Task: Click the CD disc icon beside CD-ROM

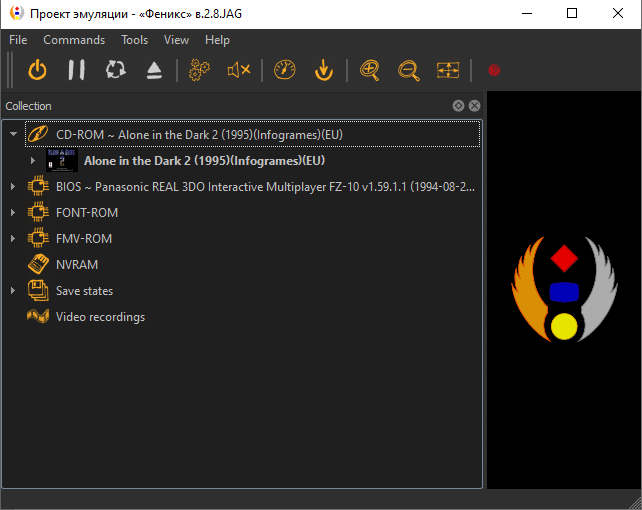Action: pyautogui.click(x=38, y=134)
